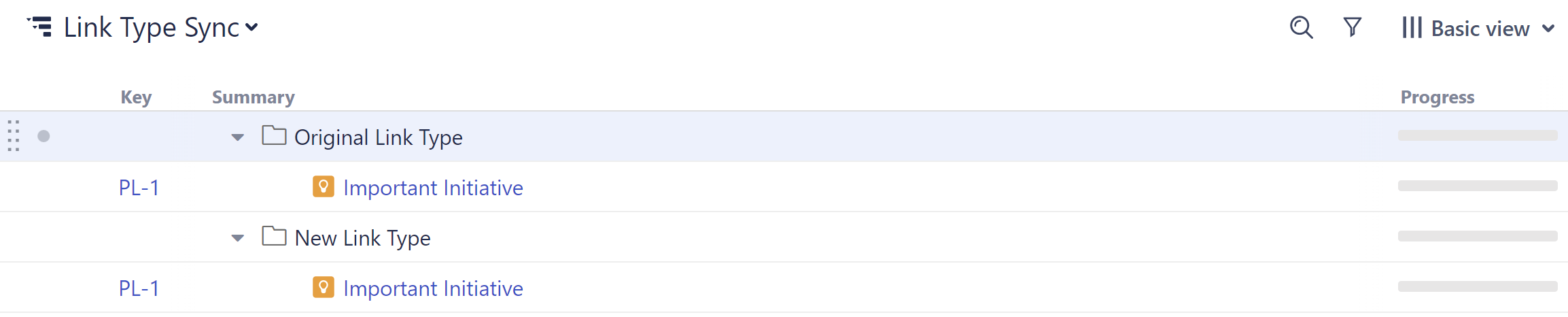Viewport: 1568px width, 317px height.
Task: Click the initiative icon under New Link Type
Action: pyautogui.click(x=324, y=287)
